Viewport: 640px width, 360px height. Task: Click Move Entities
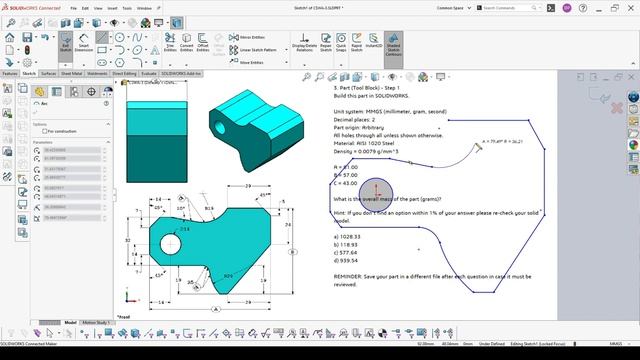click(247, 62)
